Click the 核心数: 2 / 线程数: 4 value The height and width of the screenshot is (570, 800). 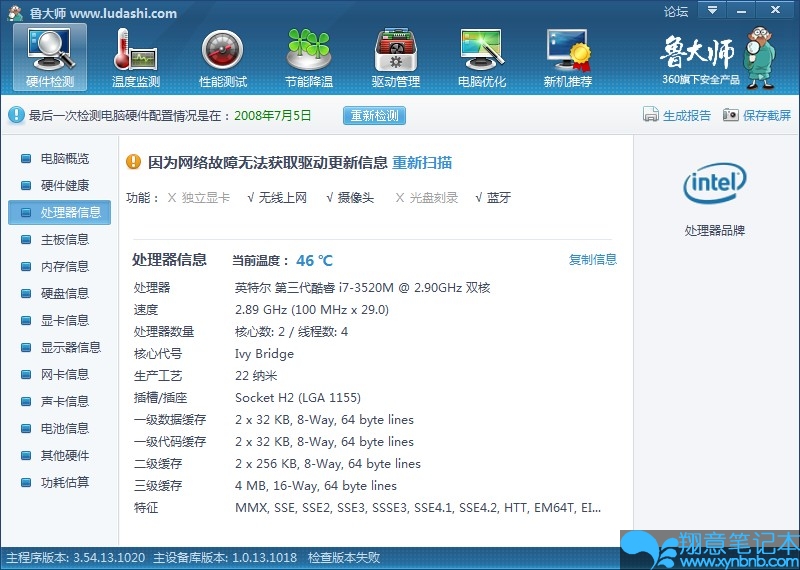291,332
